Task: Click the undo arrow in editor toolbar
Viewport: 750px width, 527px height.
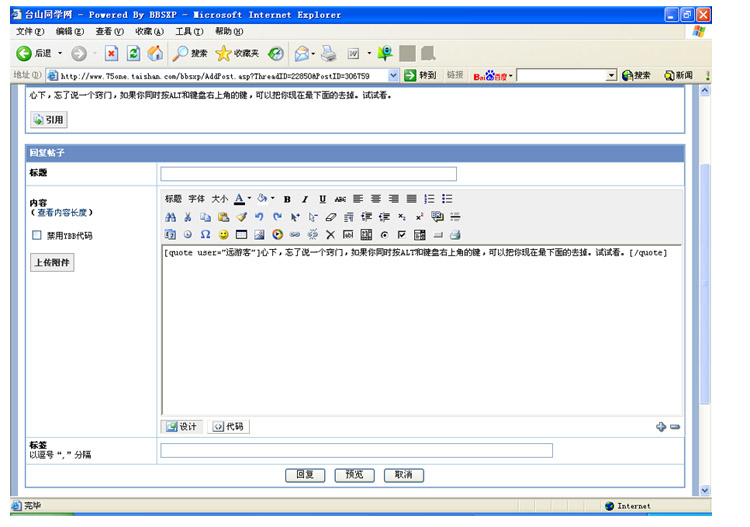Action: [259, 217]
